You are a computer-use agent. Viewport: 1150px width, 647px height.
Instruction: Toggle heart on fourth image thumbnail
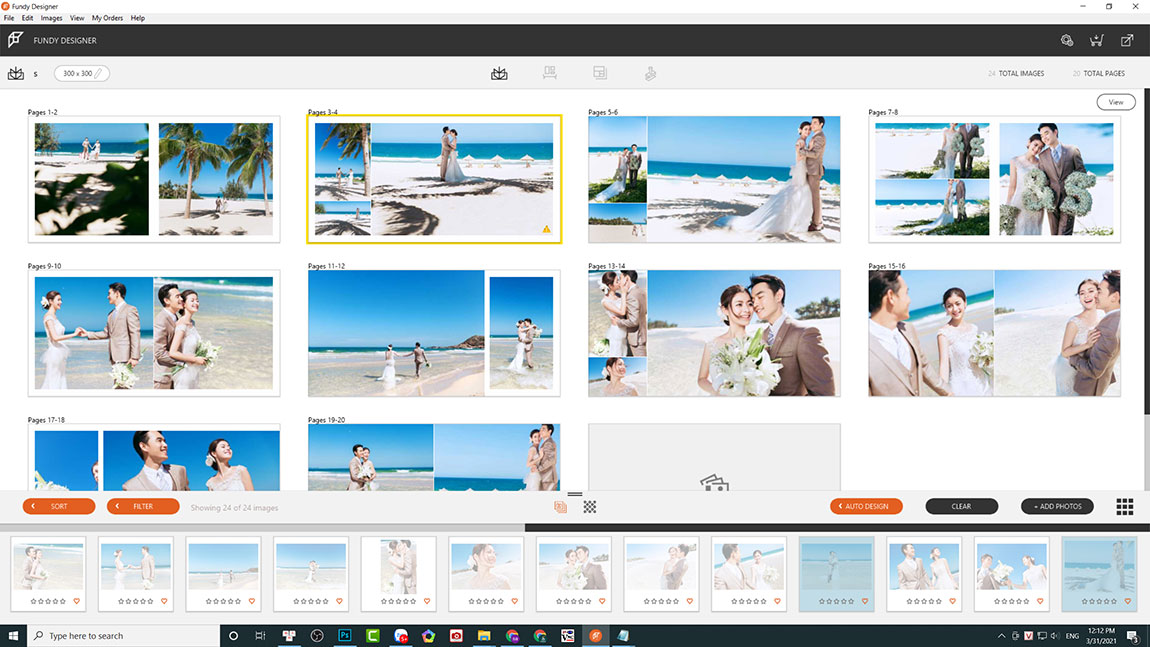(x=340, y=602)
